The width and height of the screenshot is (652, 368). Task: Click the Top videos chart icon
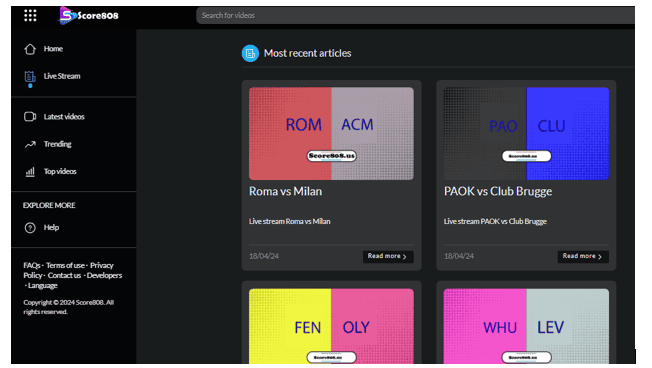[x=30, y=172]
